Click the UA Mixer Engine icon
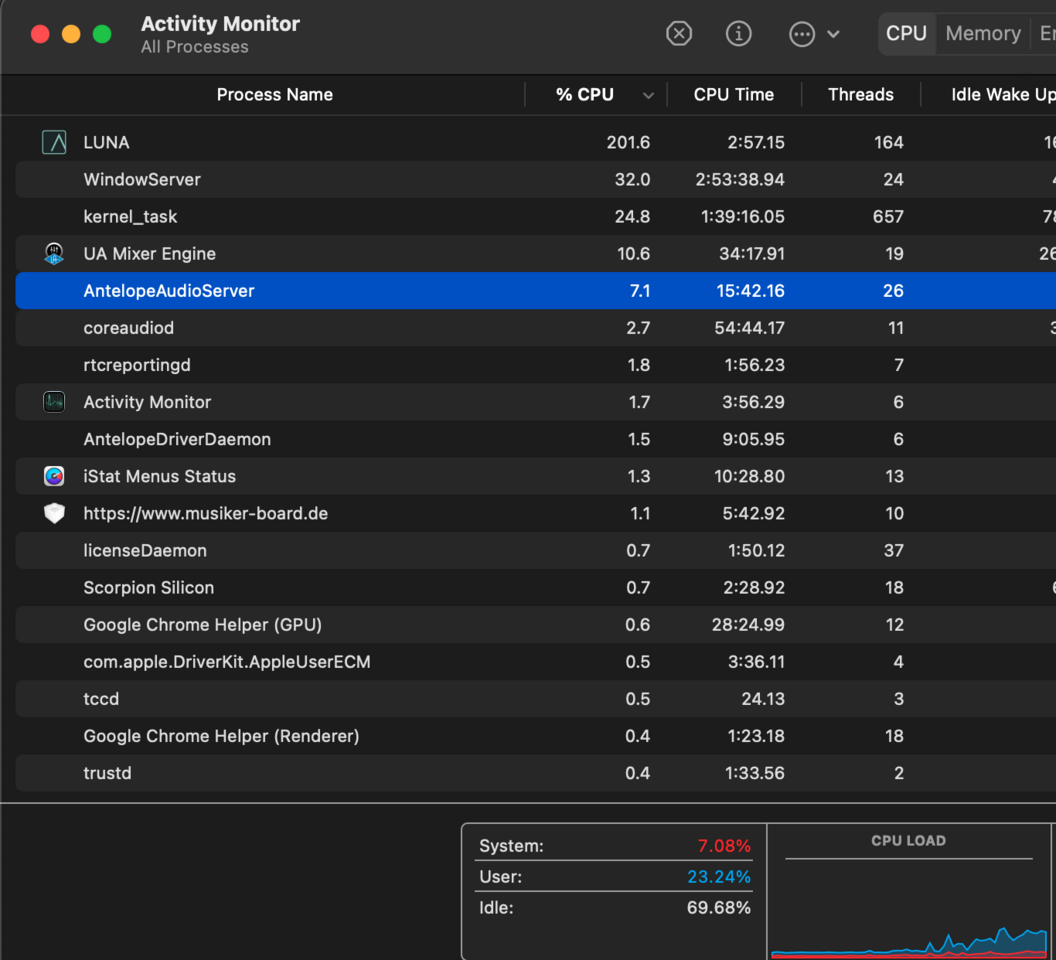The height and width of the screenshot is (960, 1056). point(54,253)
